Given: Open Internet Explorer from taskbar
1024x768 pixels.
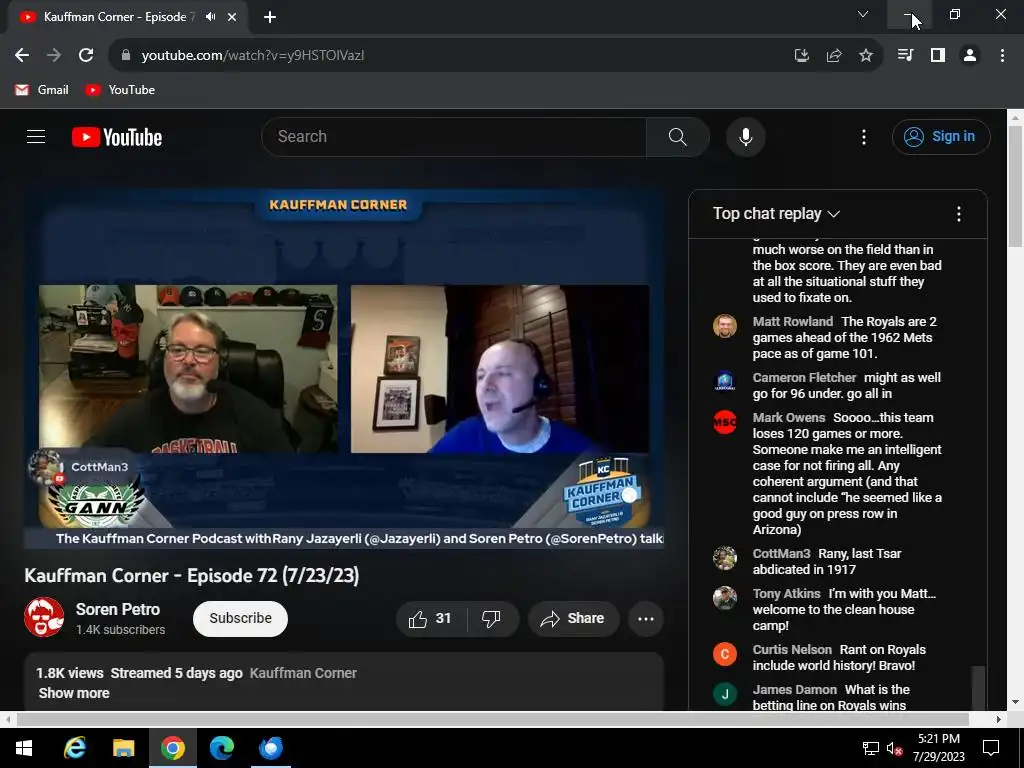Looking at the screenshot, I should point(74,748).
